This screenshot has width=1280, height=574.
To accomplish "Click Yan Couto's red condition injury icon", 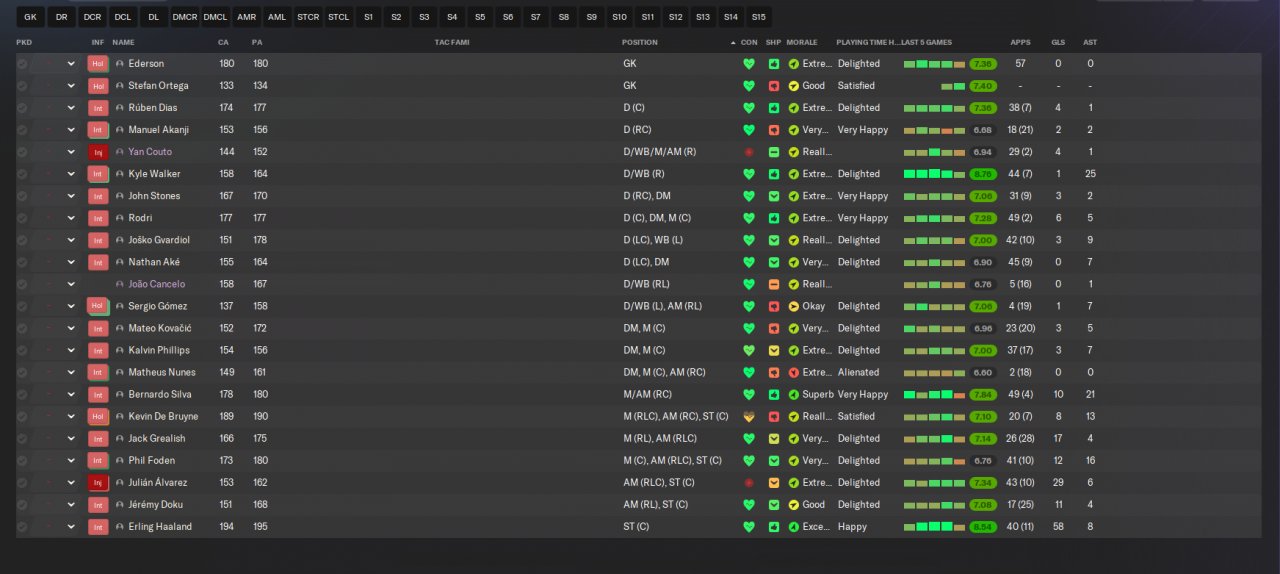I will 749,152.
